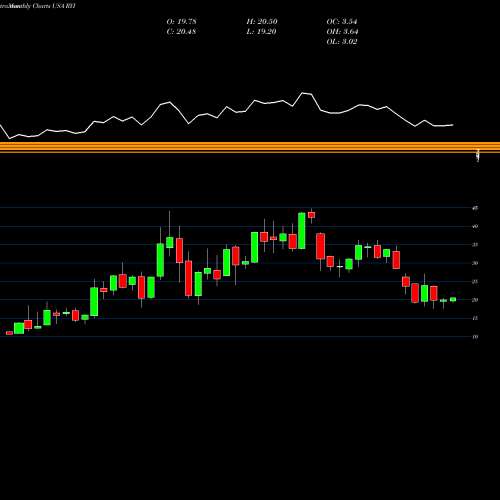Click the 30 price axis label
The width and height of the screenshot is (500, 500).
pos(475,263)
